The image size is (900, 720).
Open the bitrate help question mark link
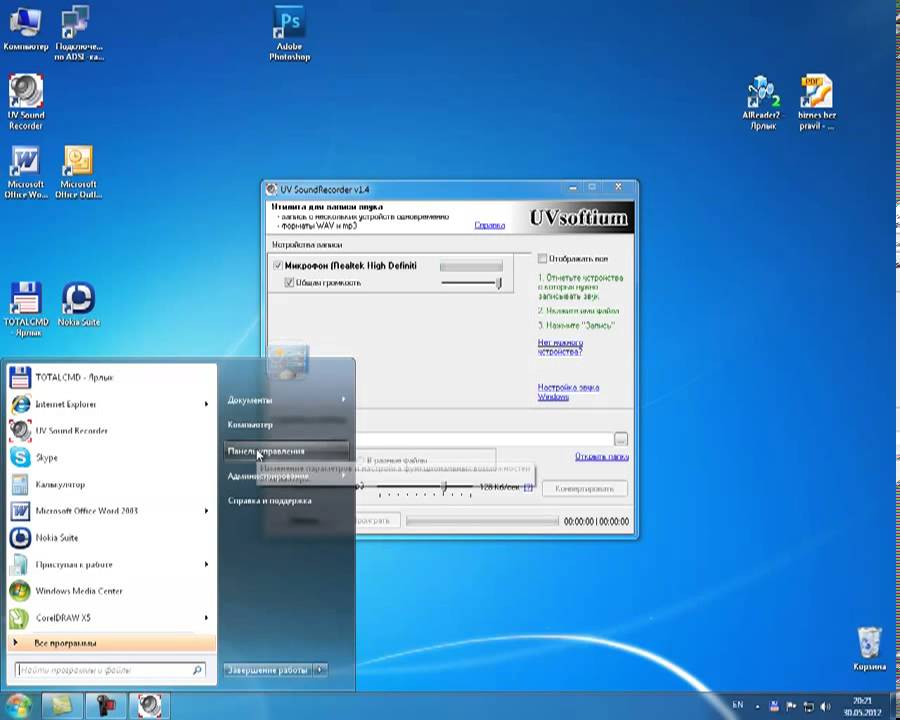(528, 487)
